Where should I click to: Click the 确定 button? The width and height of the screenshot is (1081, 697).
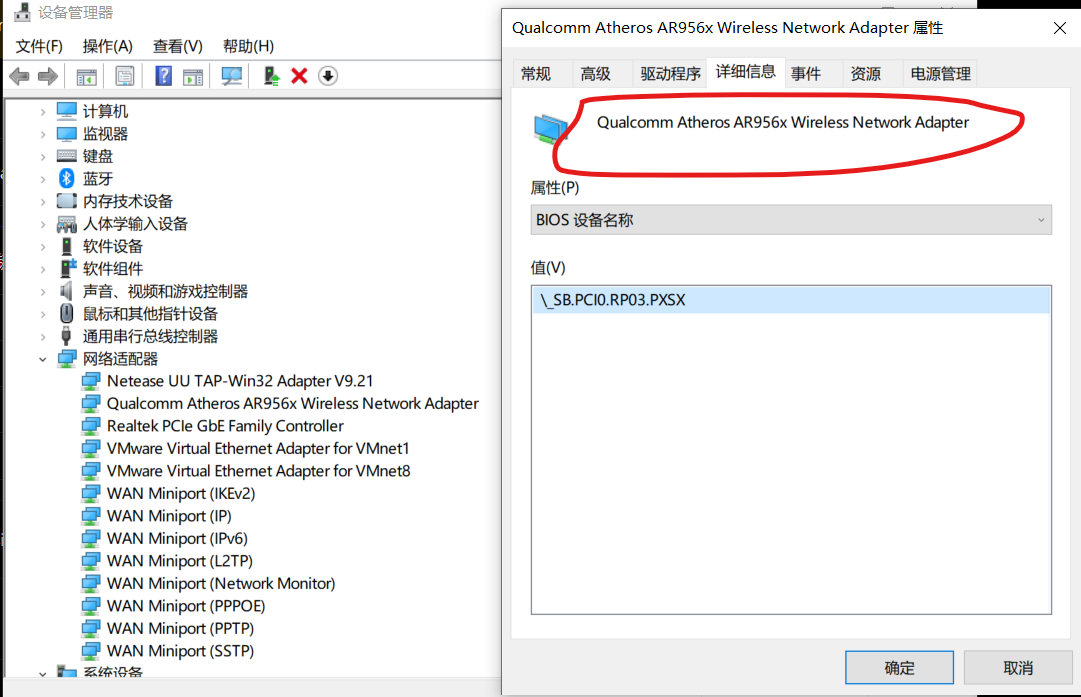[x=900, y=667]
